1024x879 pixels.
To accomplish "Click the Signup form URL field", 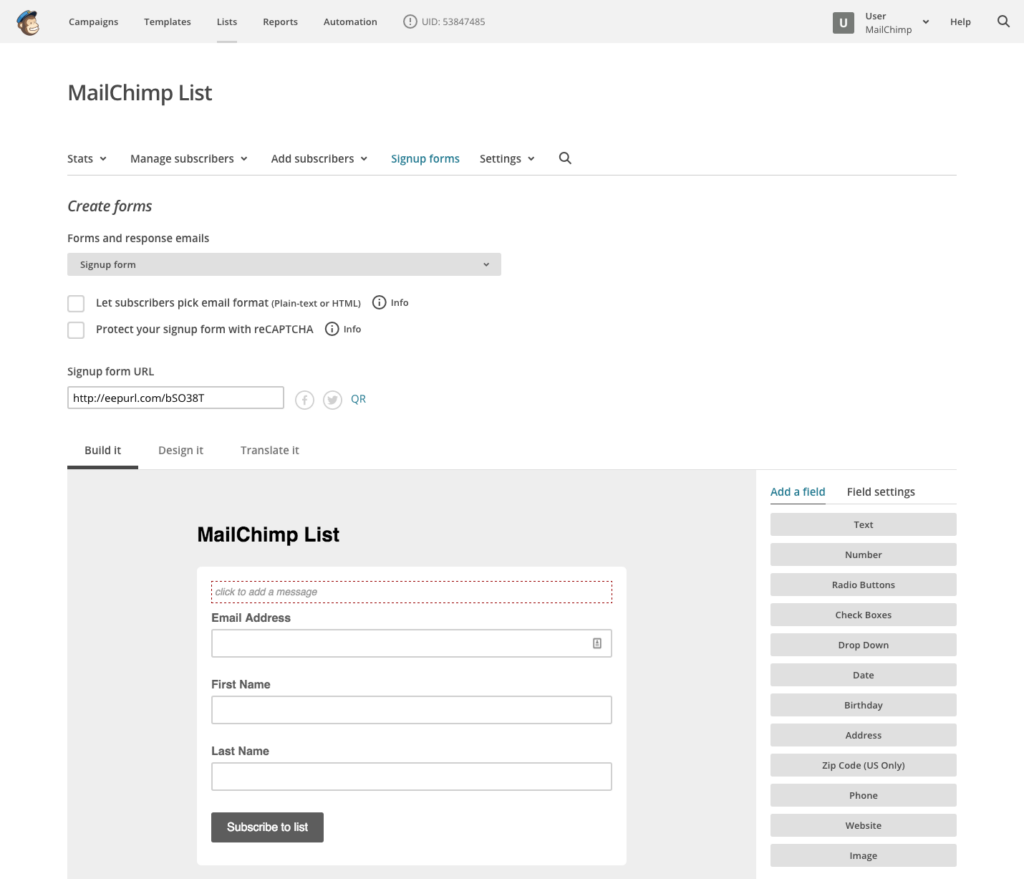I will [x=176, y=398].
